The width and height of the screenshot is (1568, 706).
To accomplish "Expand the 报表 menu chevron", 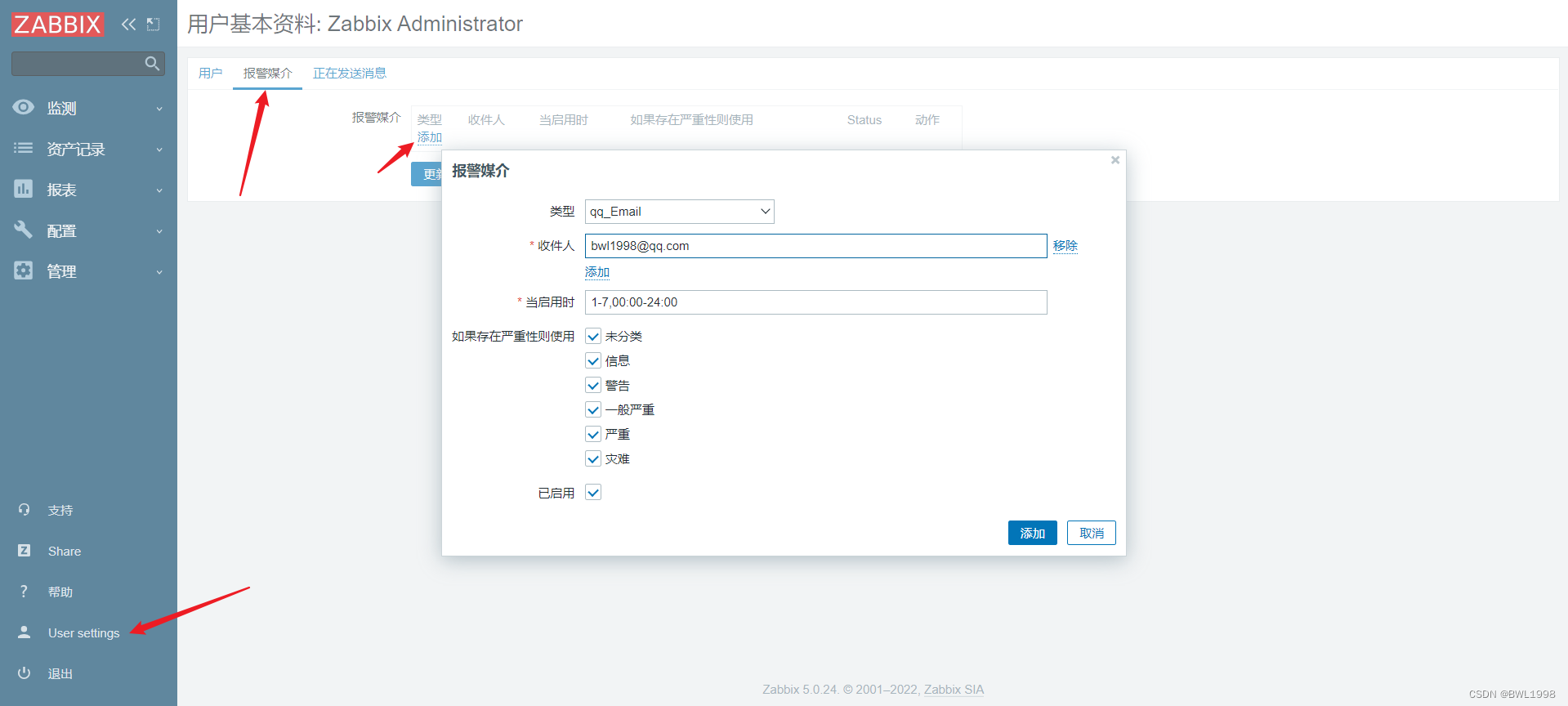I will tap(159, 190).
